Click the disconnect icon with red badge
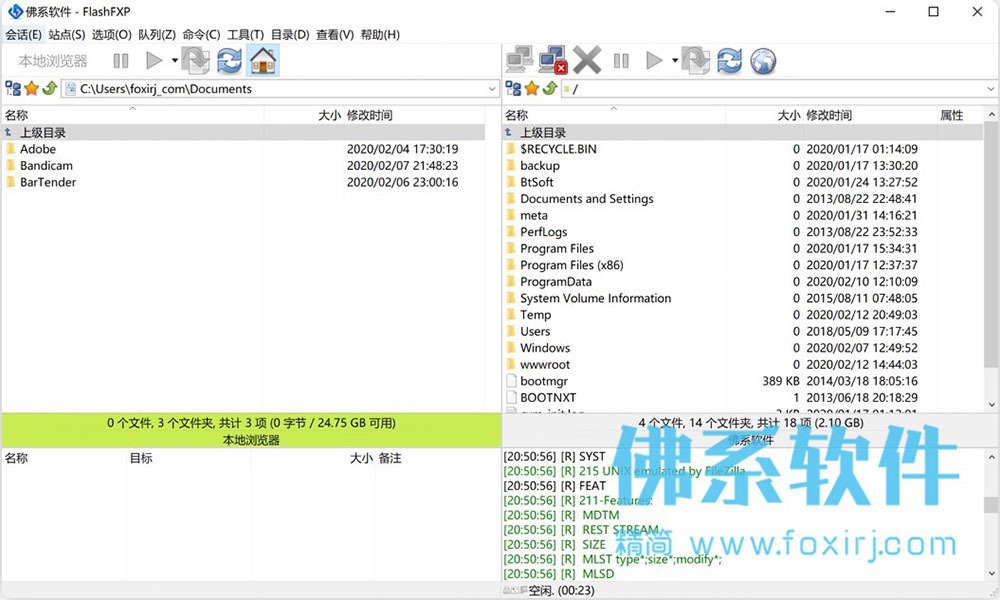The width and height of the screenshot is (1000, 600). tap(553, 61)
